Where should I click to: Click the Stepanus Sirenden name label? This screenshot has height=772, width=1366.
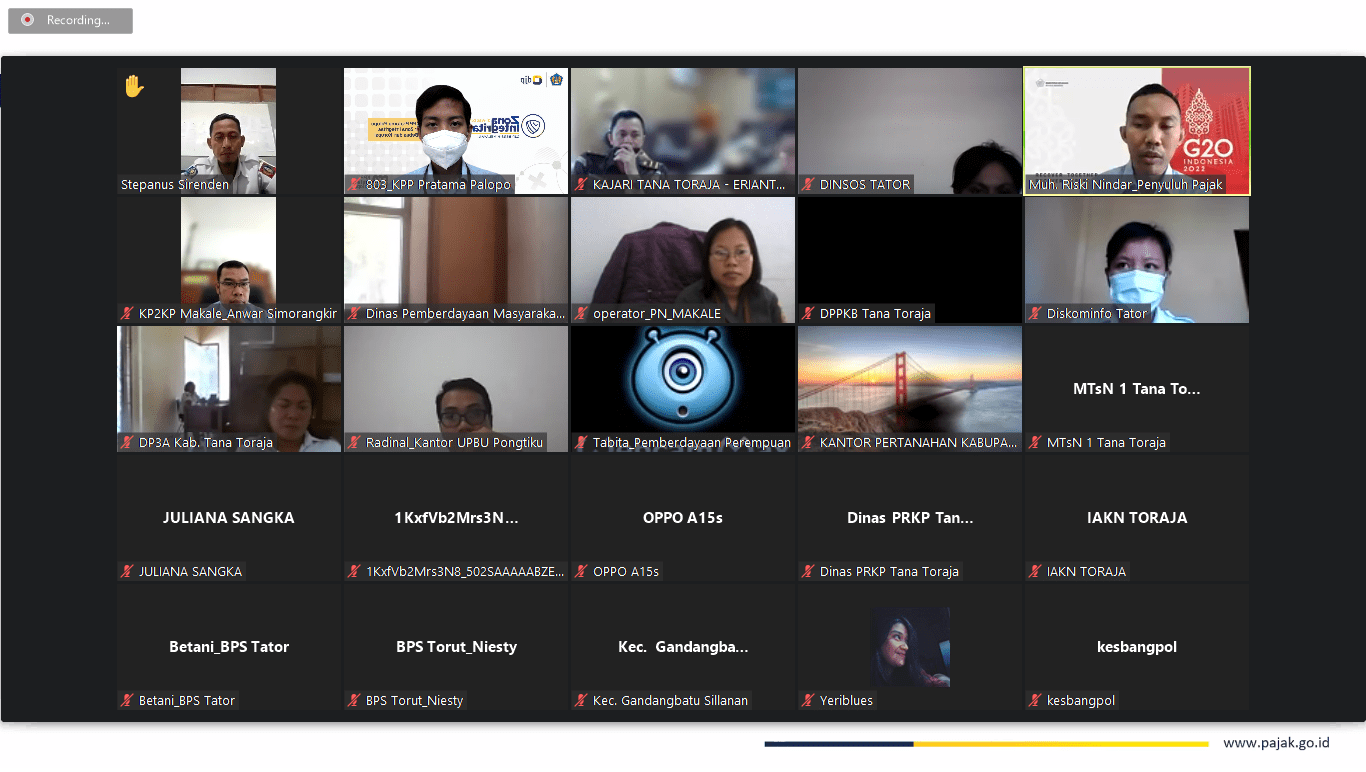tap(175, 185)
